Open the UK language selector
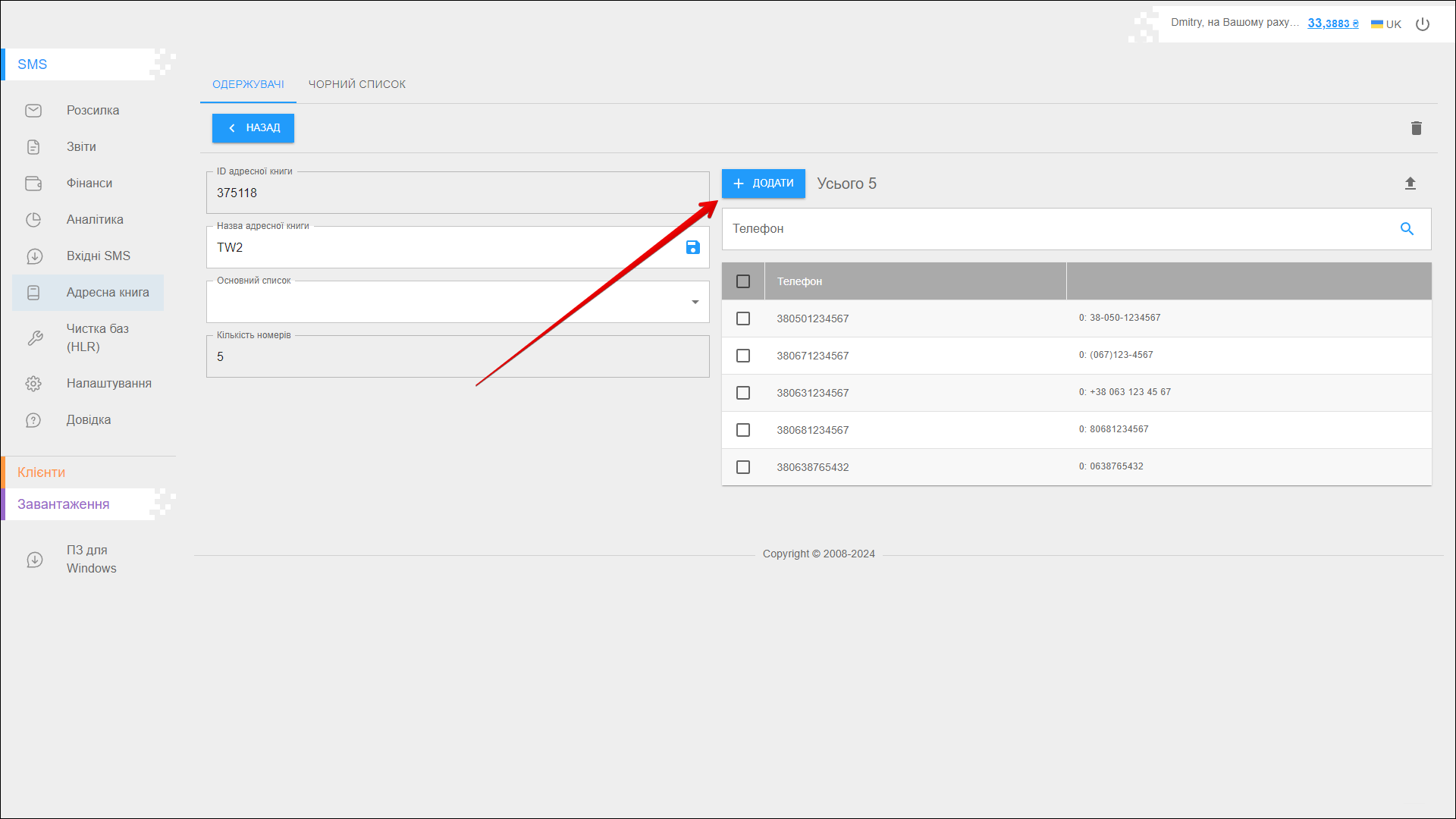This screenshot has width=1456, height=819. [x=1386, y=24]
